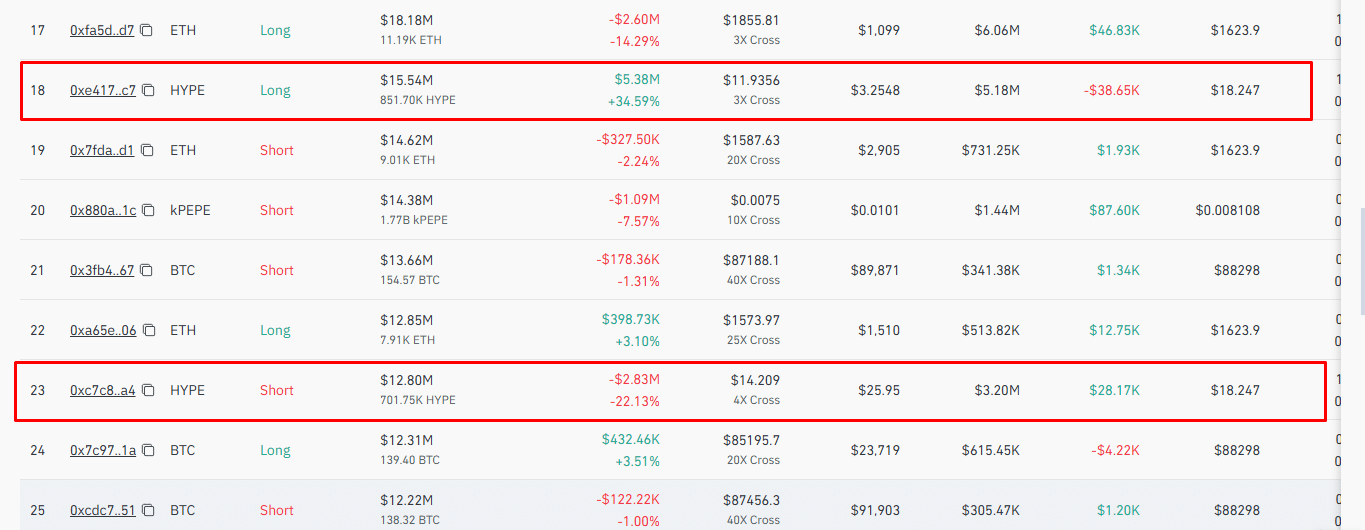Click the copy icon beside 0xa65e..06
Image resolution: width=1365 pixels, height=530 pixels.
coord(149,331)
